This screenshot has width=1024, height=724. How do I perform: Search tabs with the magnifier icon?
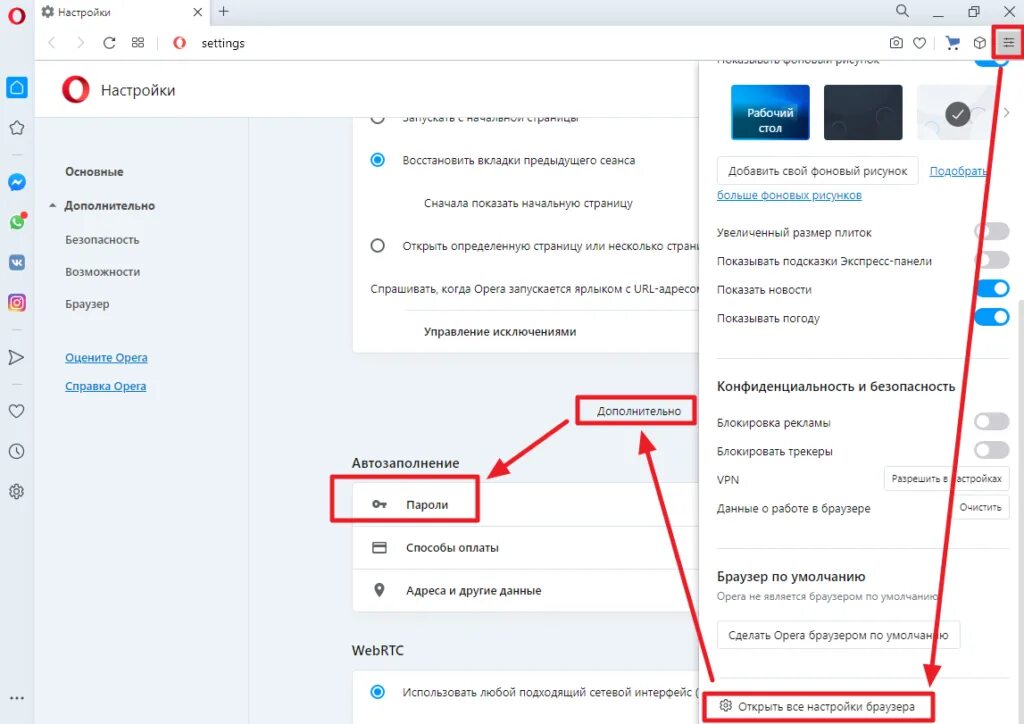pos(902,11)
